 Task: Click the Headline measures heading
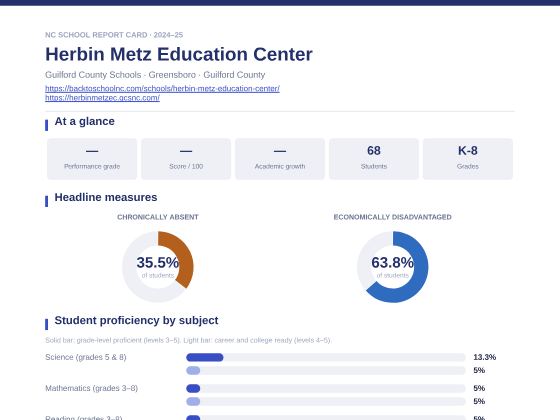pos(106,197)
